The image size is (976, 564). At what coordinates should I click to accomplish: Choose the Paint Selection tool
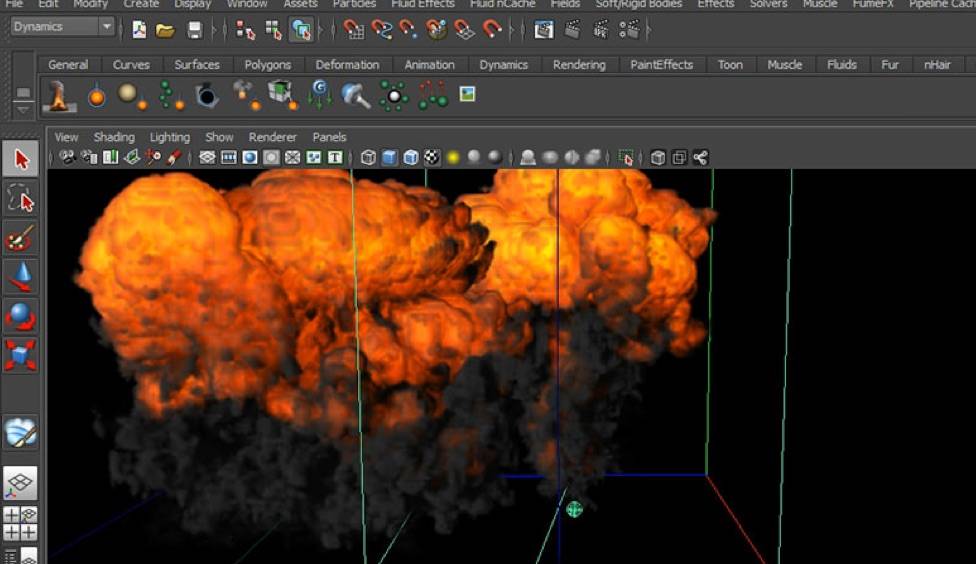(20, 238)
